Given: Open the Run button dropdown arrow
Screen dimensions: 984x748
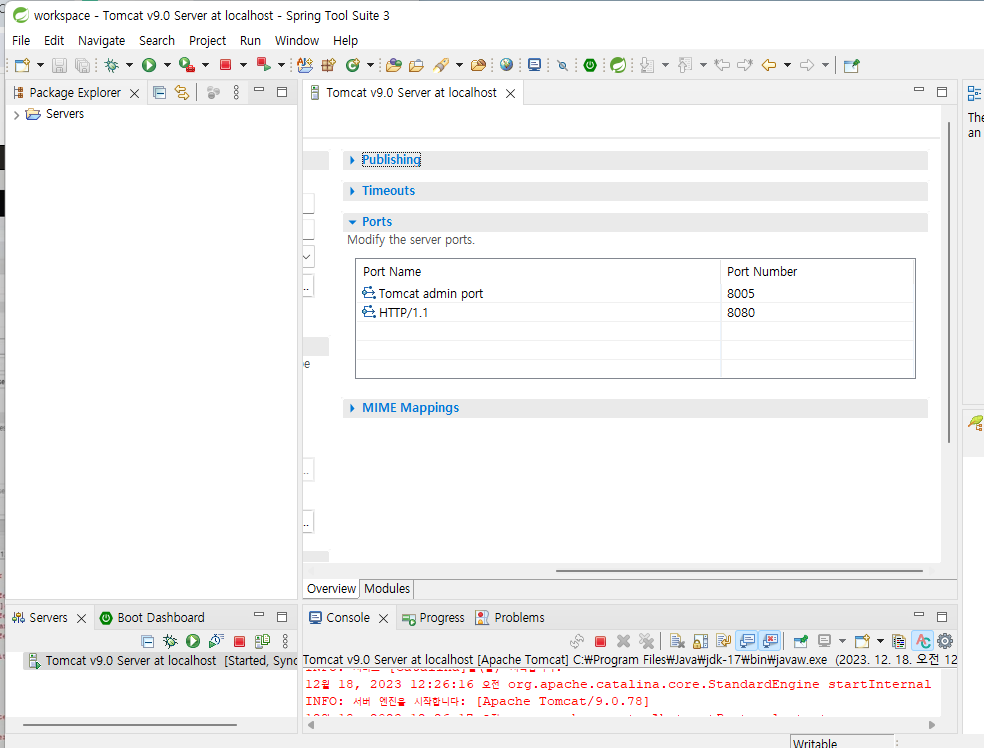Looking at the screenshot, I should [x=167, y=65].
